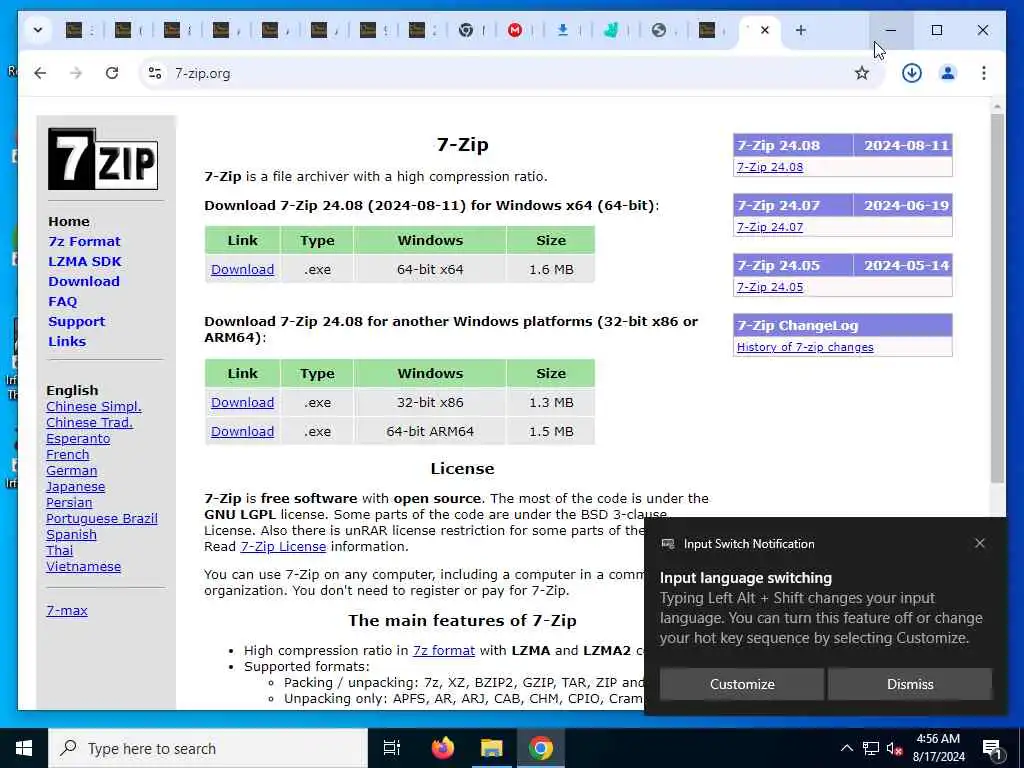Download the 32-bit x86 .exe installer
1024x768 pixels.
pos(242,402)
